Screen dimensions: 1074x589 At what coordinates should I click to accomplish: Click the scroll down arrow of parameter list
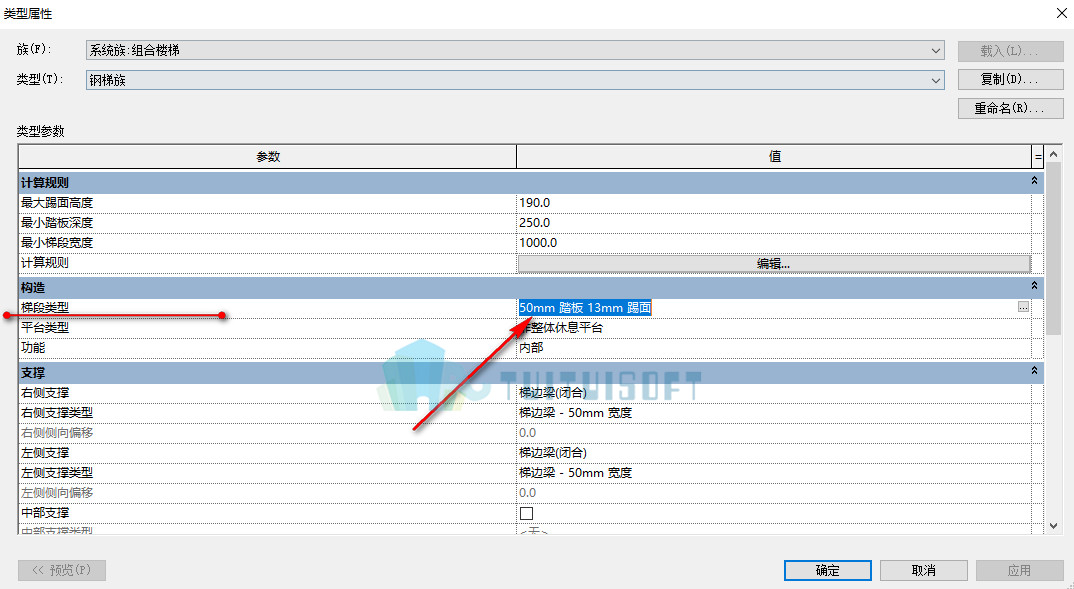[1053, 526]
